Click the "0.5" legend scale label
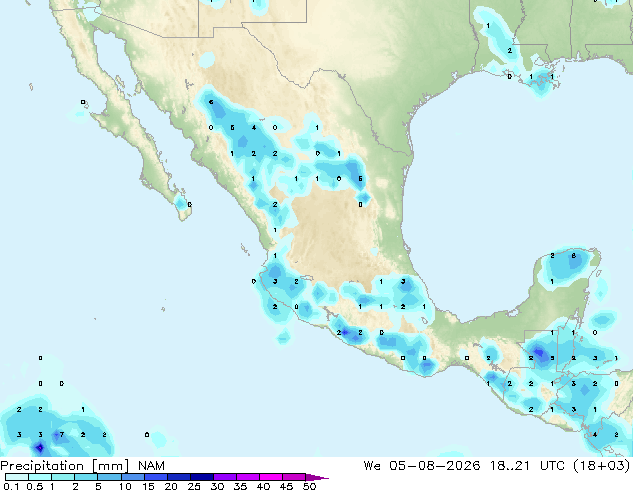 (35, 486)
